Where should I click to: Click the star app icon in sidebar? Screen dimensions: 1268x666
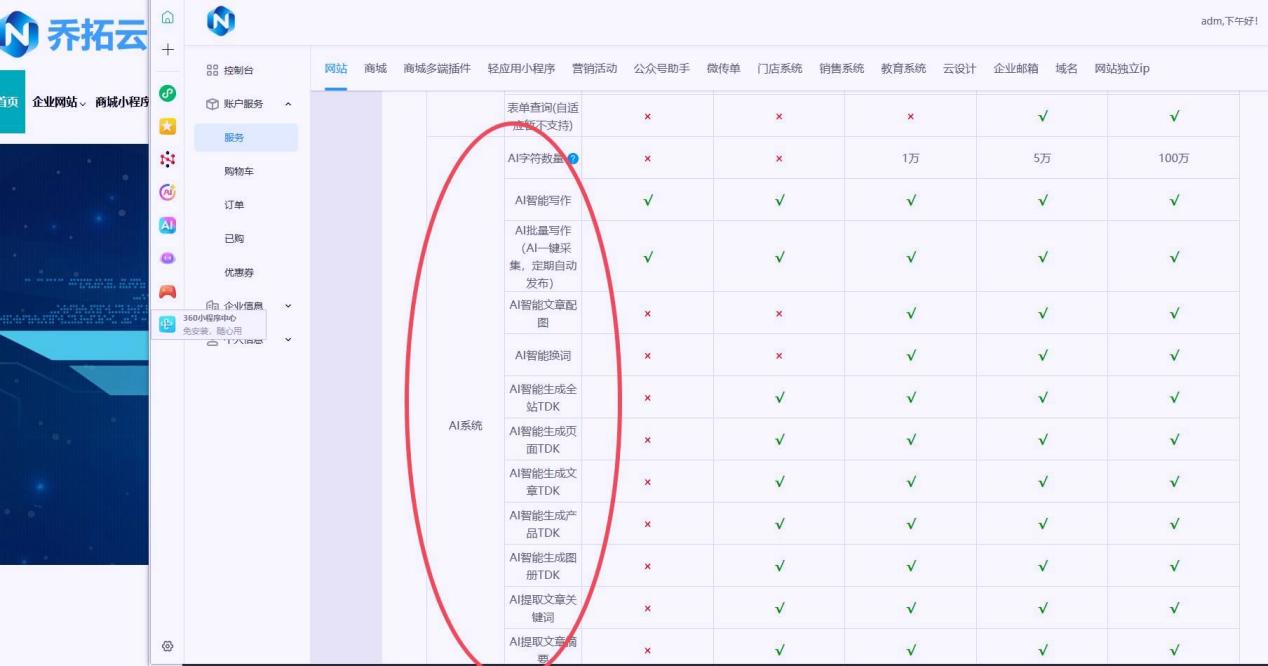(x=168, y=126)
